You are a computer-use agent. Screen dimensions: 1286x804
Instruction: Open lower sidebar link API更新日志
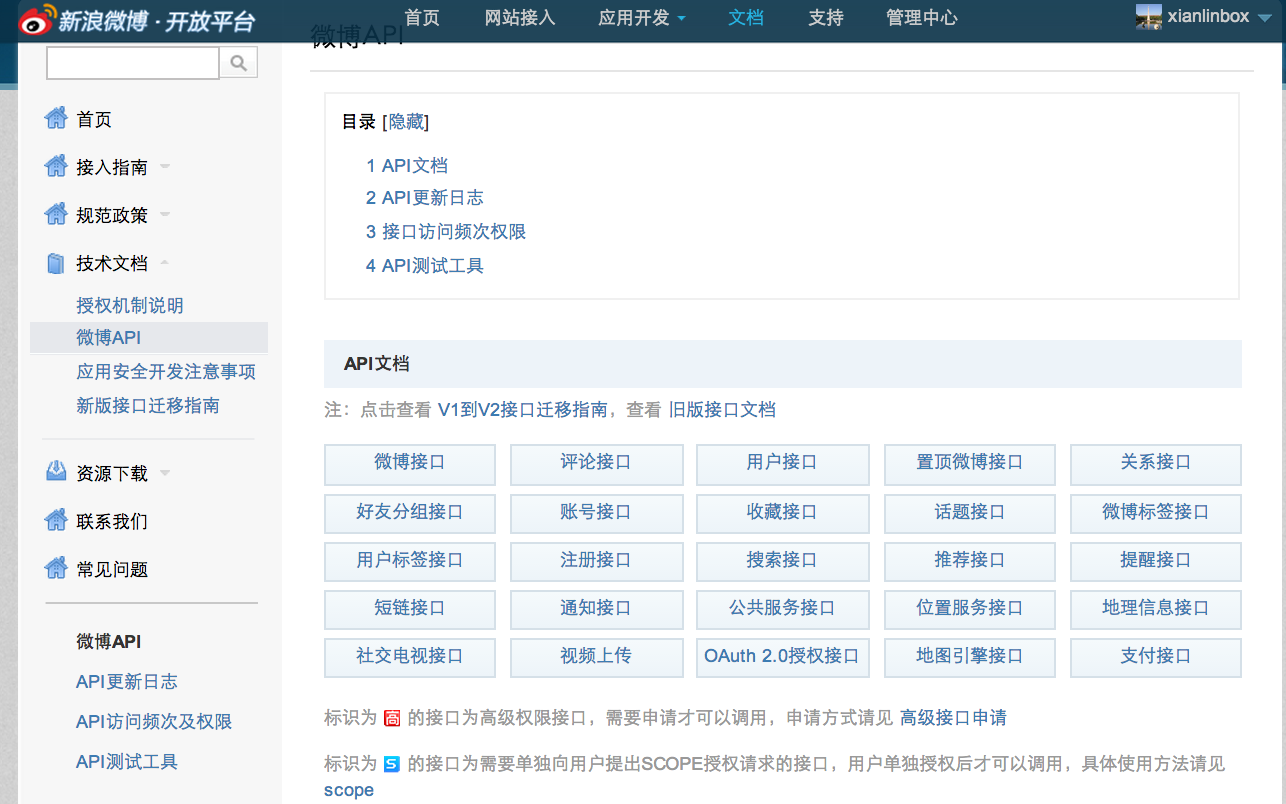coord(127,682)
